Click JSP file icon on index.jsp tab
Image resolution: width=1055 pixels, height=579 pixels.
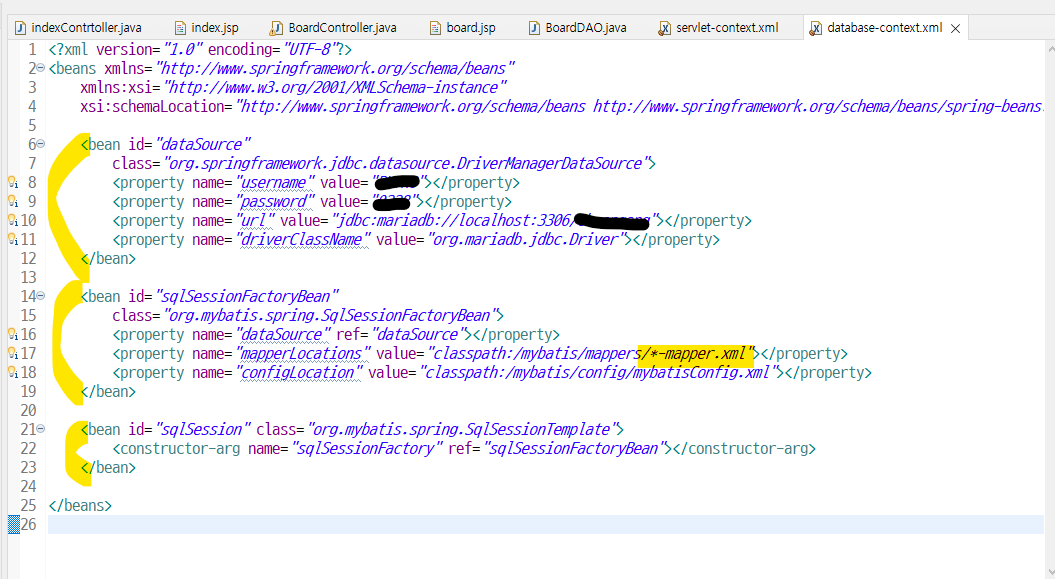[x=180, y=28]
